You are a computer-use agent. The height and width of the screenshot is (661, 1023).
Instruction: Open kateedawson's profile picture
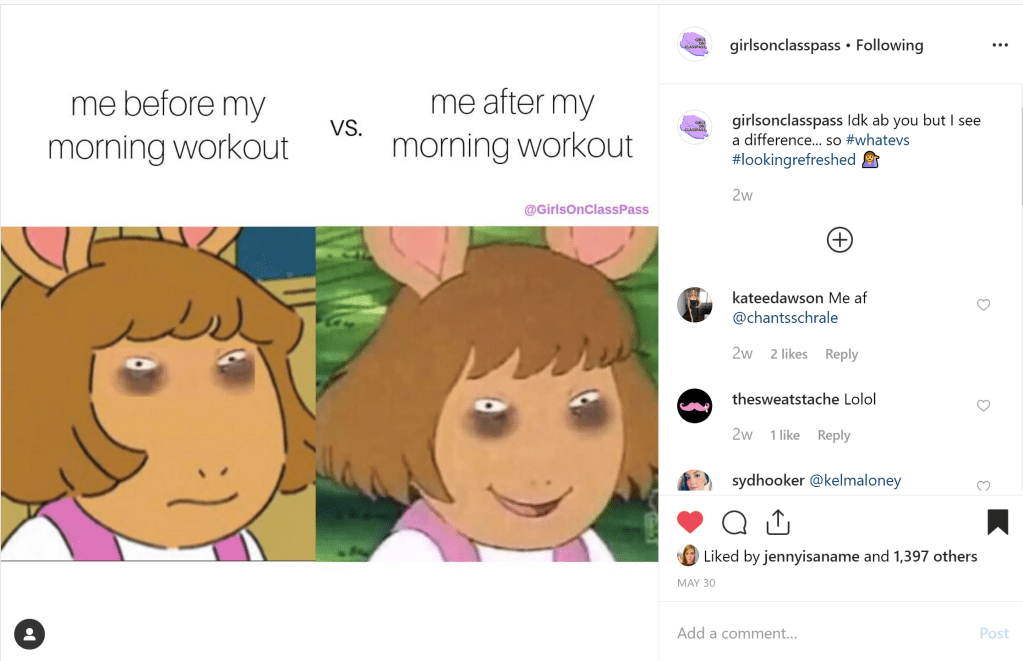pyautogui.click(x=695, y=305)
